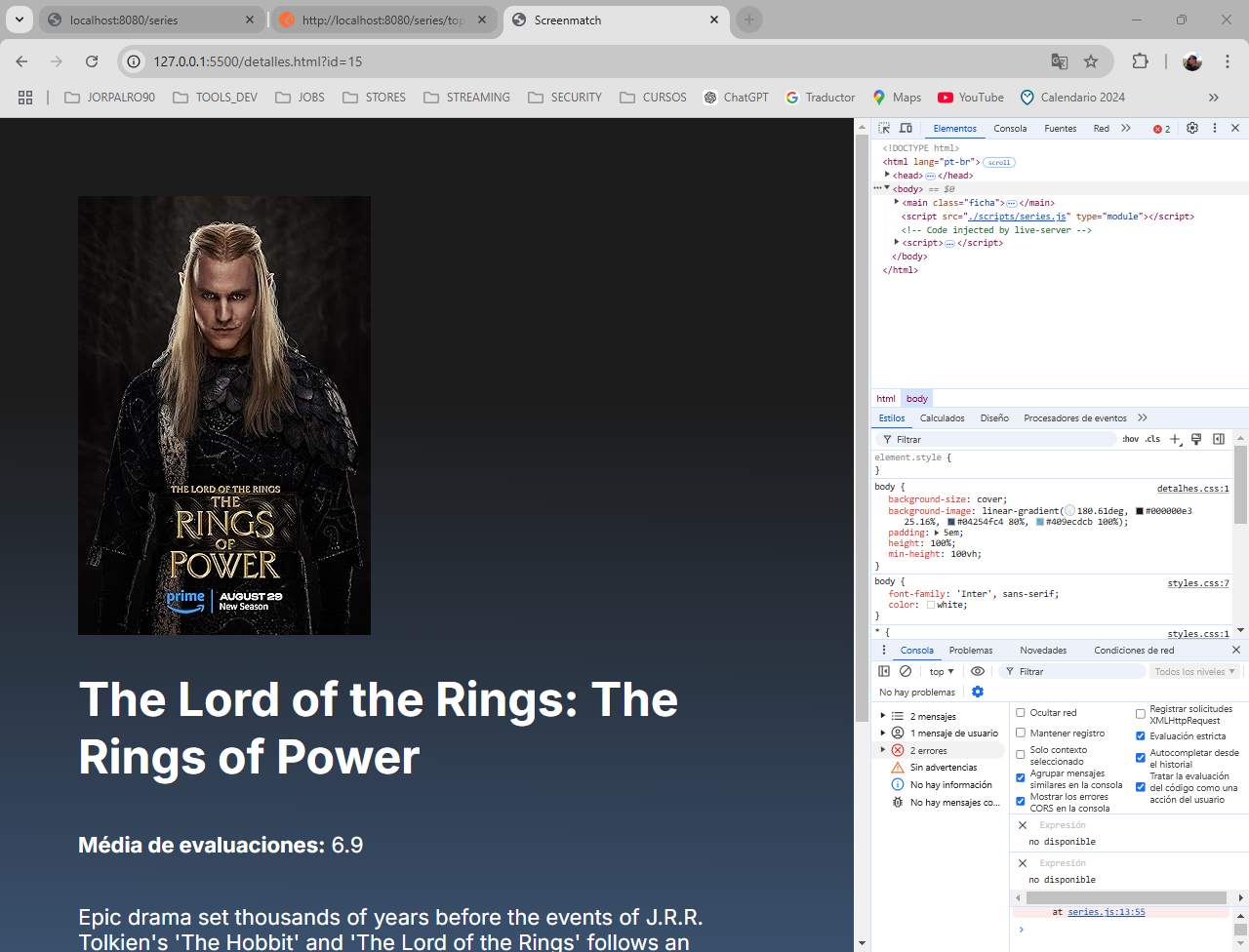Show or hide the console sidebar
1249x952 pixels.
(884, 671)
